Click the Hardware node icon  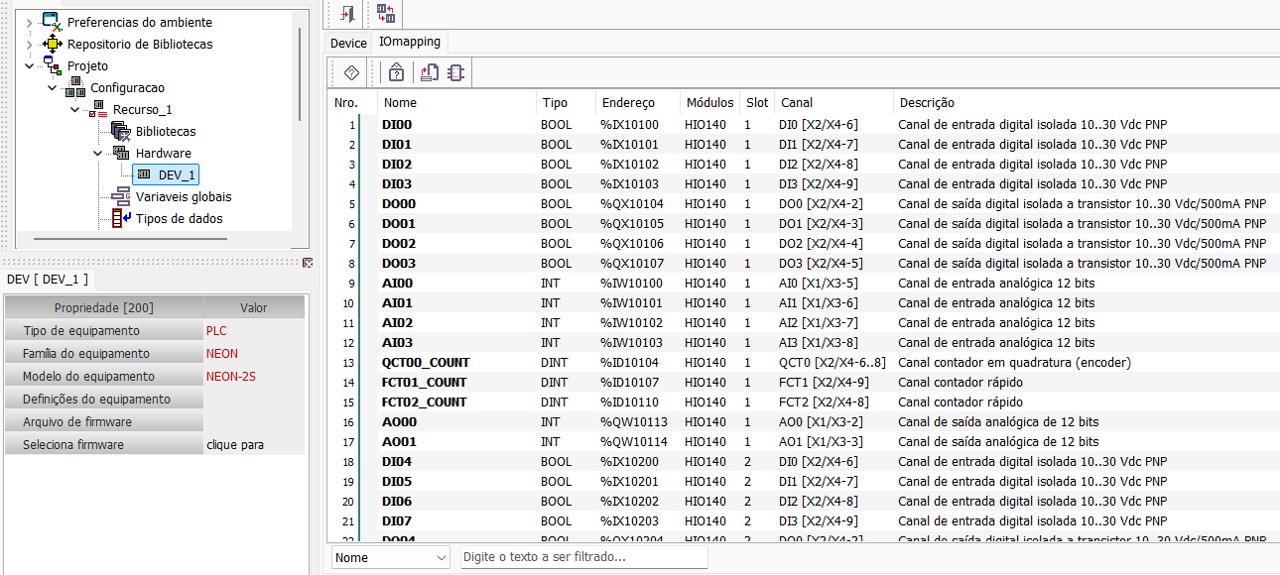tap(121, 153)
